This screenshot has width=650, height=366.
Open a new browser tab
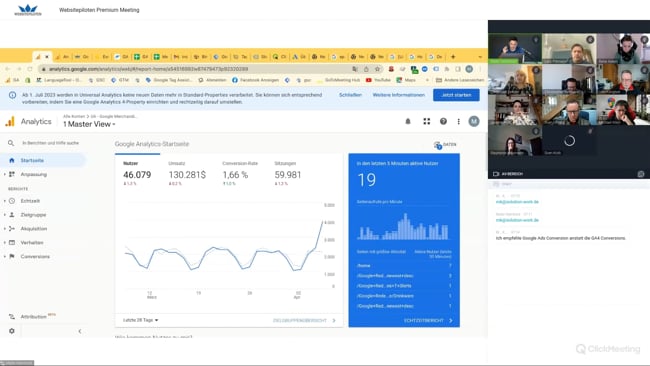[x=453, y=57]
